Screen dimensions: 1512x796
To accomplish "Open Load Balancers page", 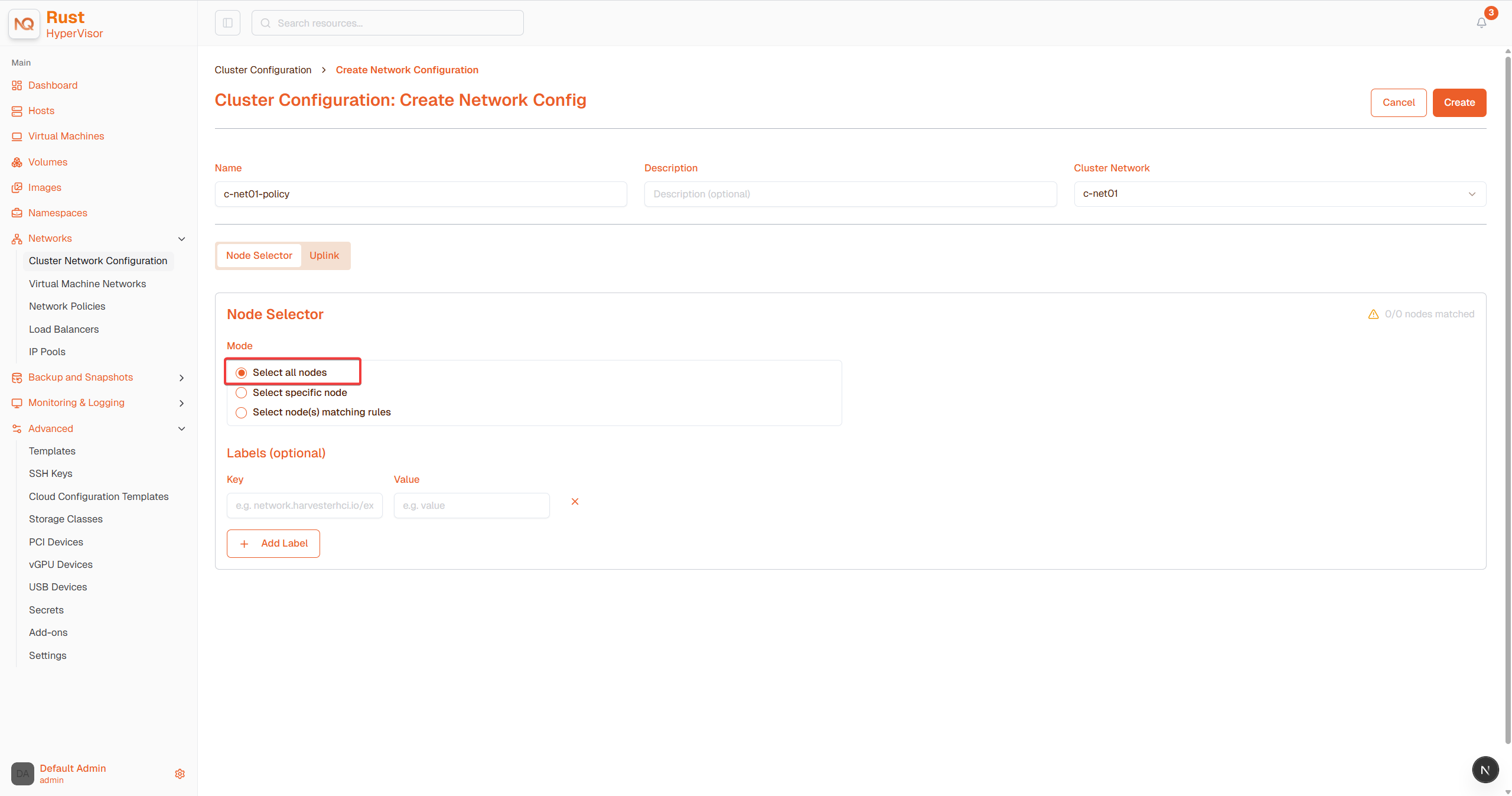I will click(64, 330).
